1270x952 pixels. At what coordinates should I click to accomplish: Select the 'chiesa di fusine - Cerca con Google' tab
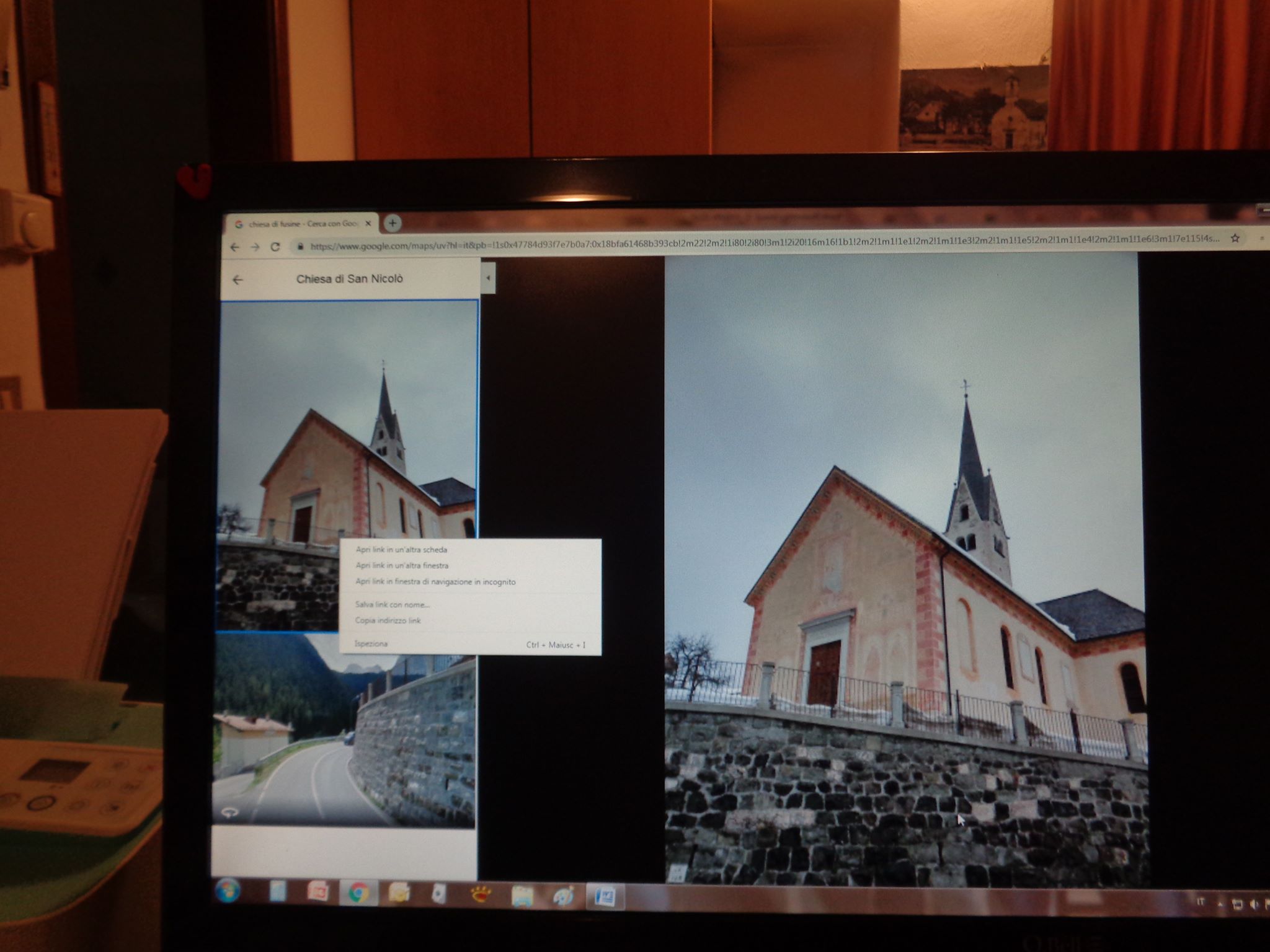pyautogui.click(x=301, y=224)
